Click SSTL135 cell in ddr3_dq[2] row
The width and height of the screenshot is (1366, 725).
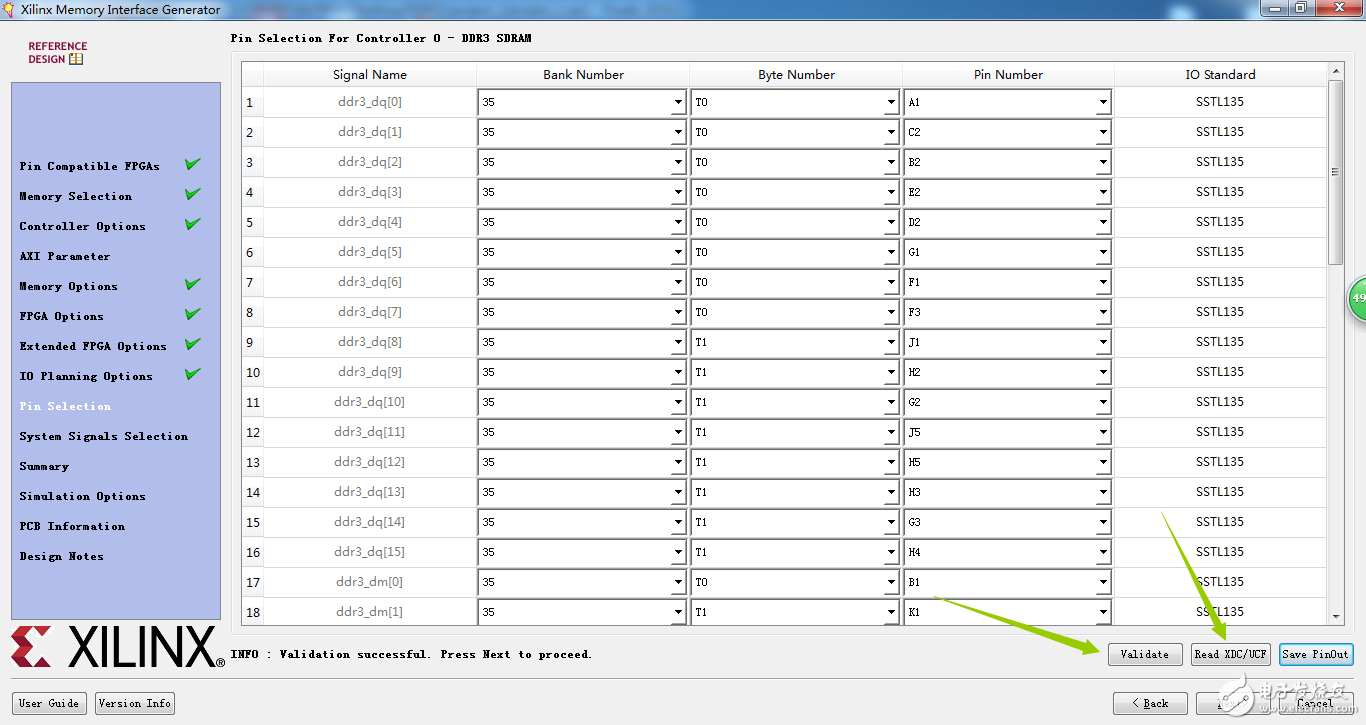[1220, 162]
